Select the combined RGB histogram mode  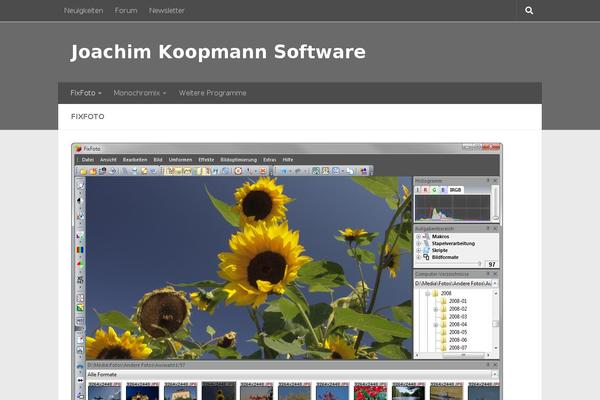(x=455, y=190)
